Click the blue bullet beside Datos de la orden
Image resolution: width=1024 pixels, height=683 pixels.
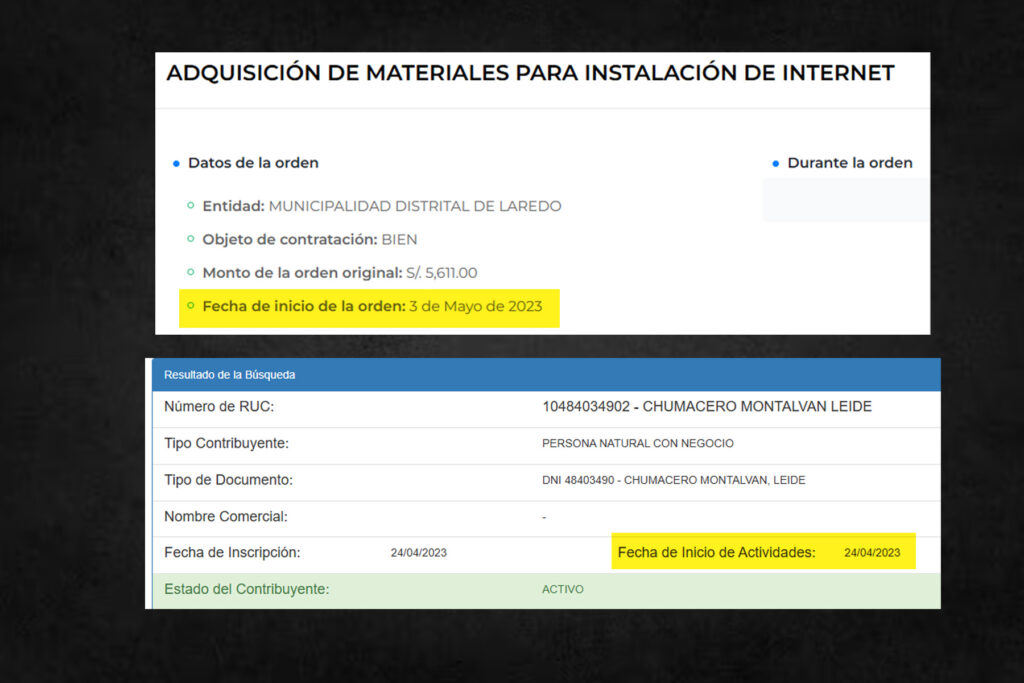click(176, 163)
